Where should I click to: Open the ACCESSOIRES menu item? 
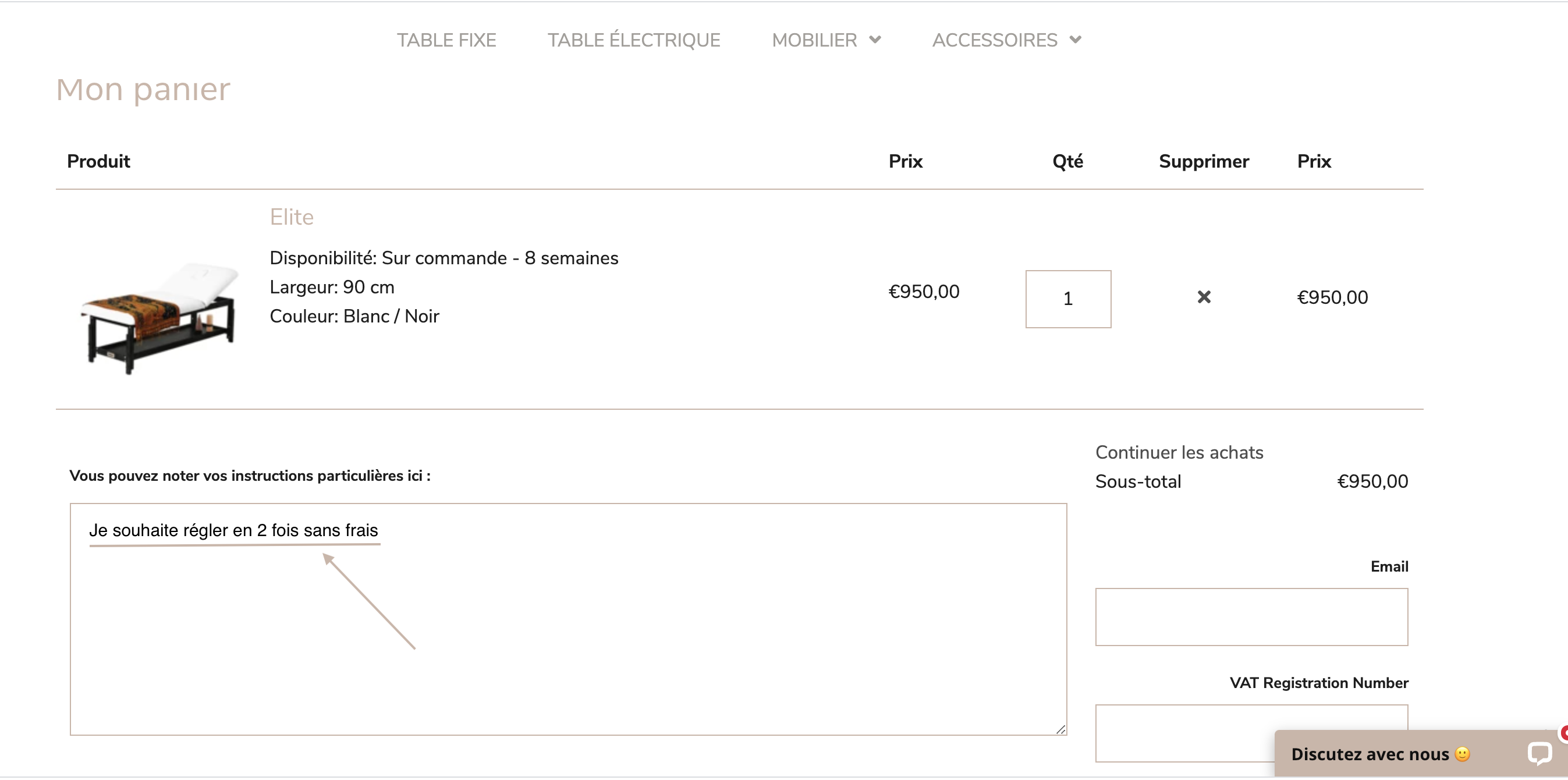point(995,40)
